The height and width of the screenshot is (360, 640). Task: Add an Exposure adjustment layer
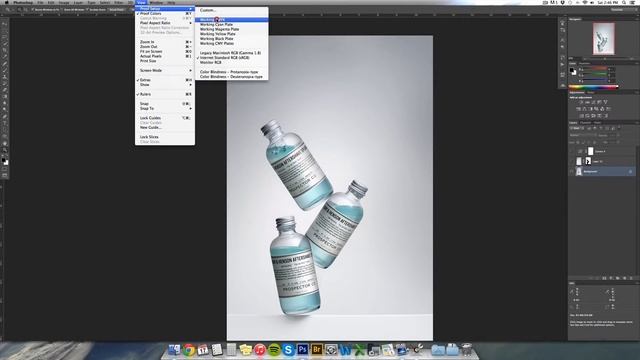pyautogui.click(x=599, y=102)
